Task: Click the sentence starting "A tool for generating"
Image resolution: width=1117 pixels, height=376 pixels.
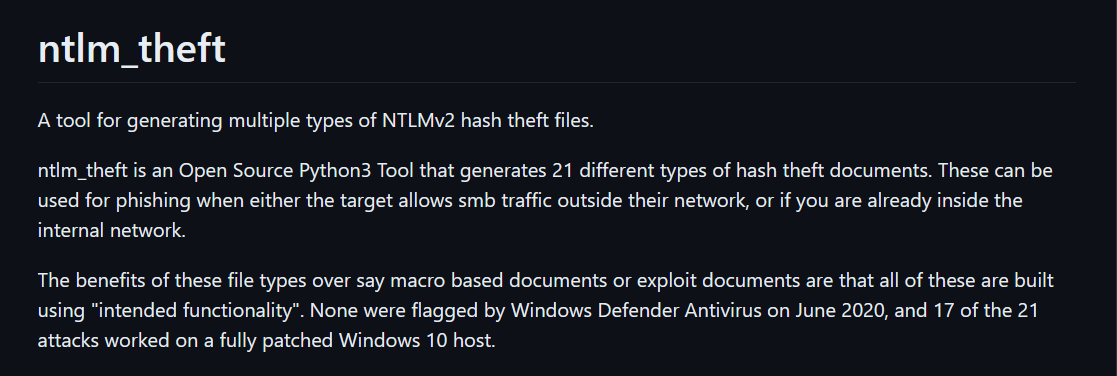Action: pos(316,121)
